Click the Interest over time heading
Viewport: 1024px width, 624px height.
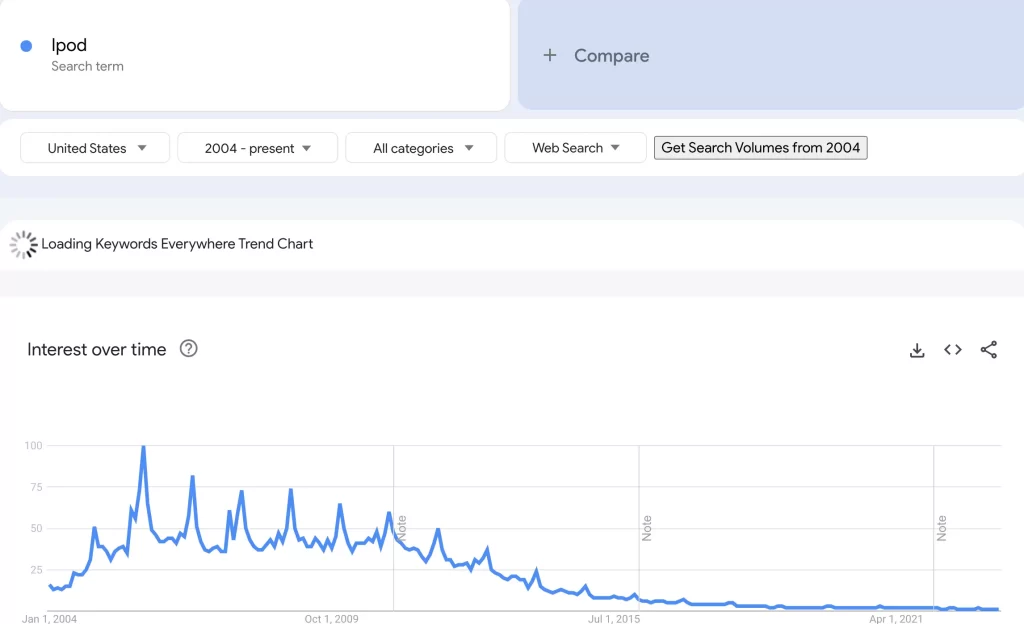pos(97,349)
